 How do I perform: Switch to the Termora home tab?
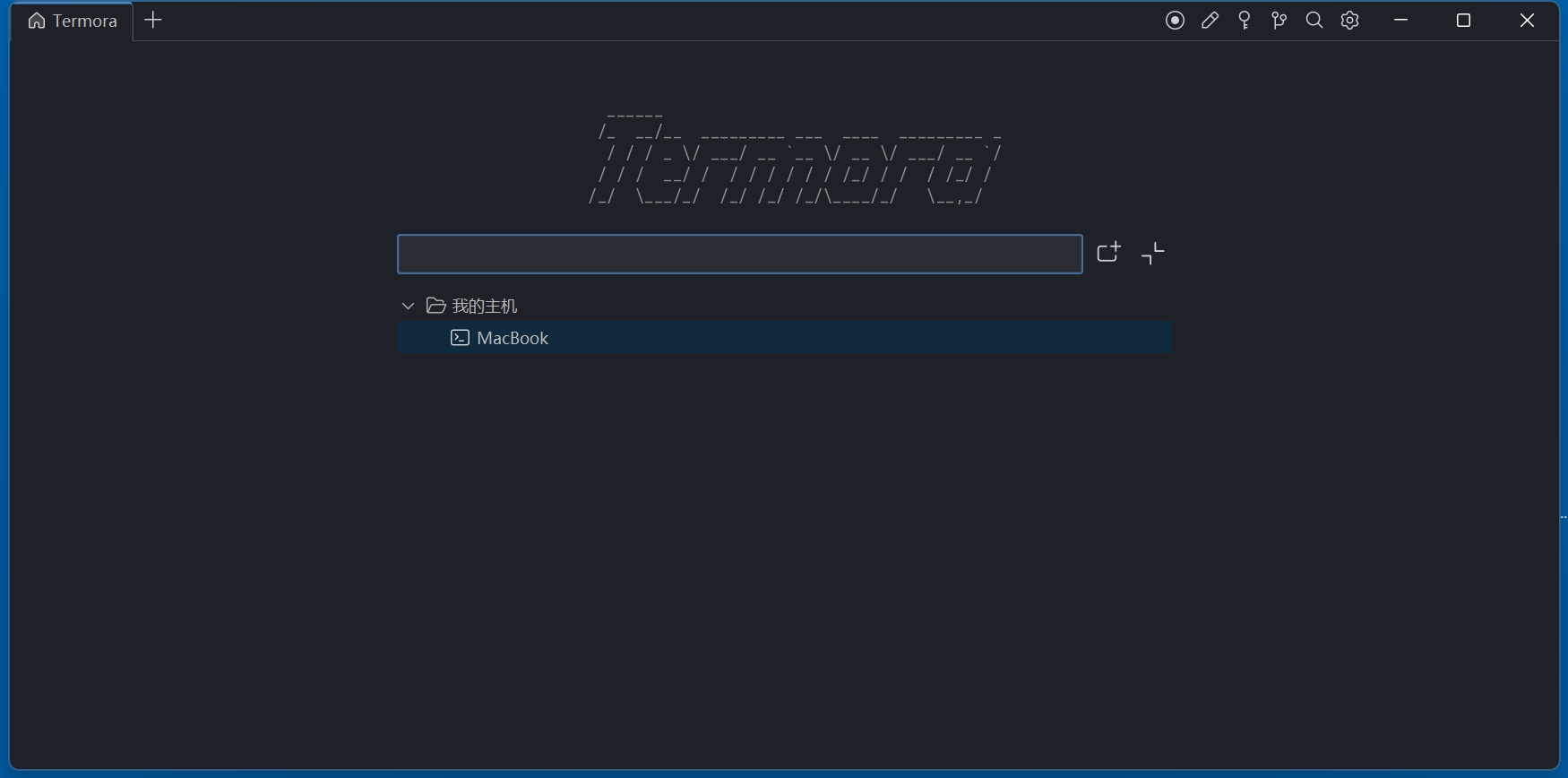[x=73, y=21]
